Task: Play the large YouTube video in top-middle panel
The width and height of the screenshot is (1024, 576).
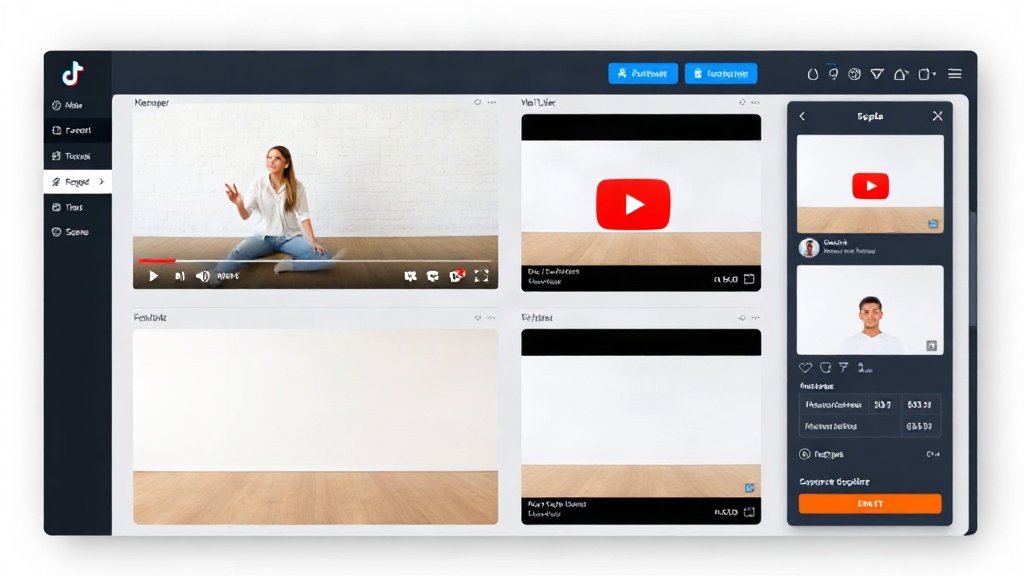Action: [633, 204]
